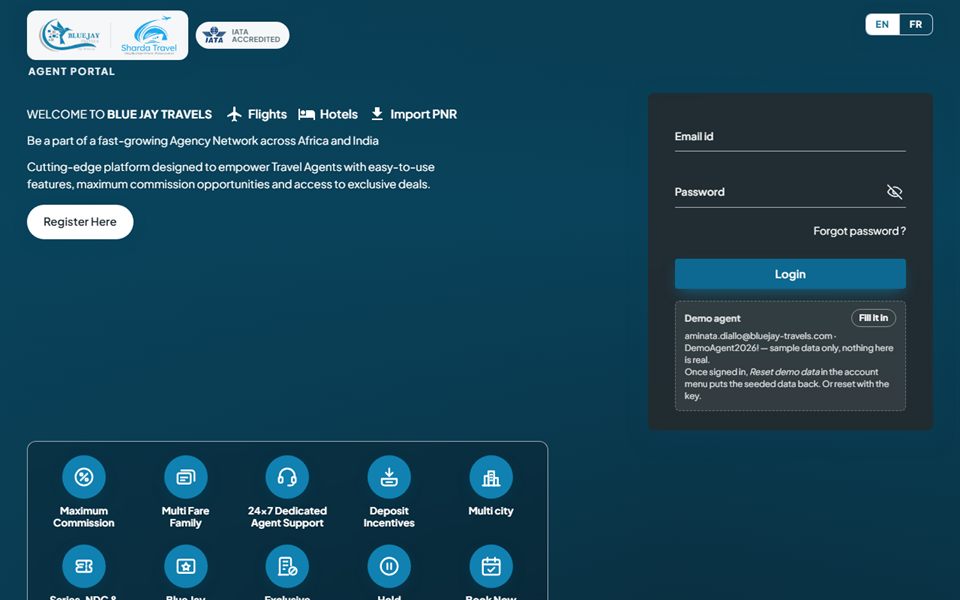Click the Reset demo data italic text

[x=784, y=372]
